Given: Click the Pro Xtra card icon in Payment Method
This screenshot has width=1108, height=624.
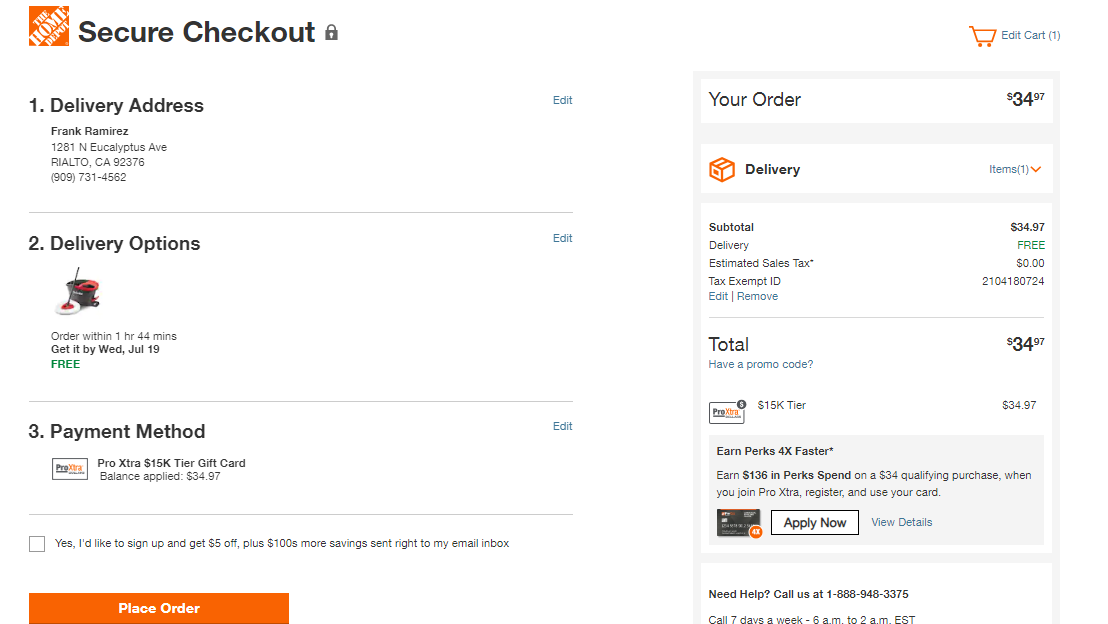Looking at the screenshot, I should coord(70,469).
